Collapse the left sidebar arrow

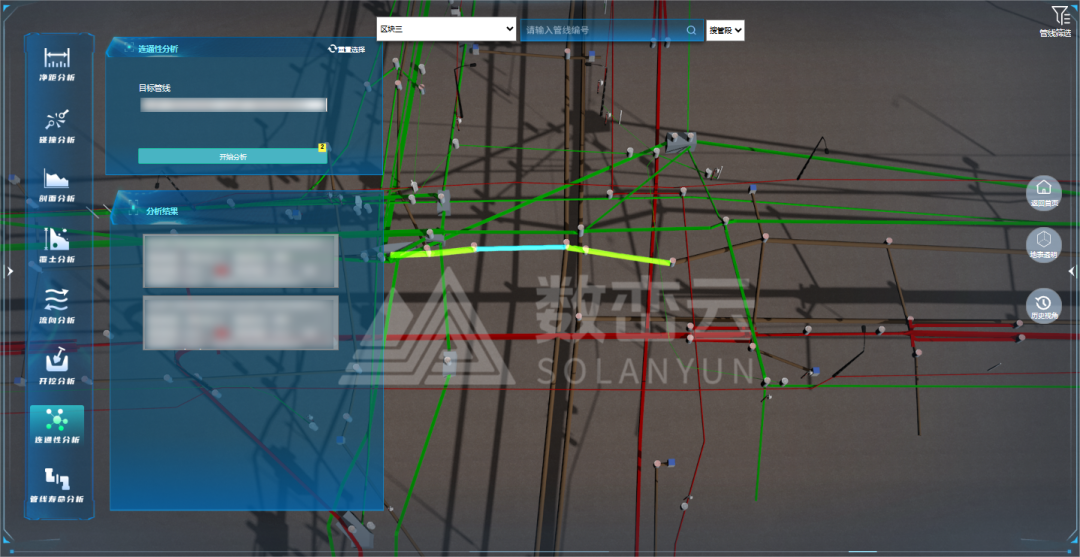click(x=10, y=271)
